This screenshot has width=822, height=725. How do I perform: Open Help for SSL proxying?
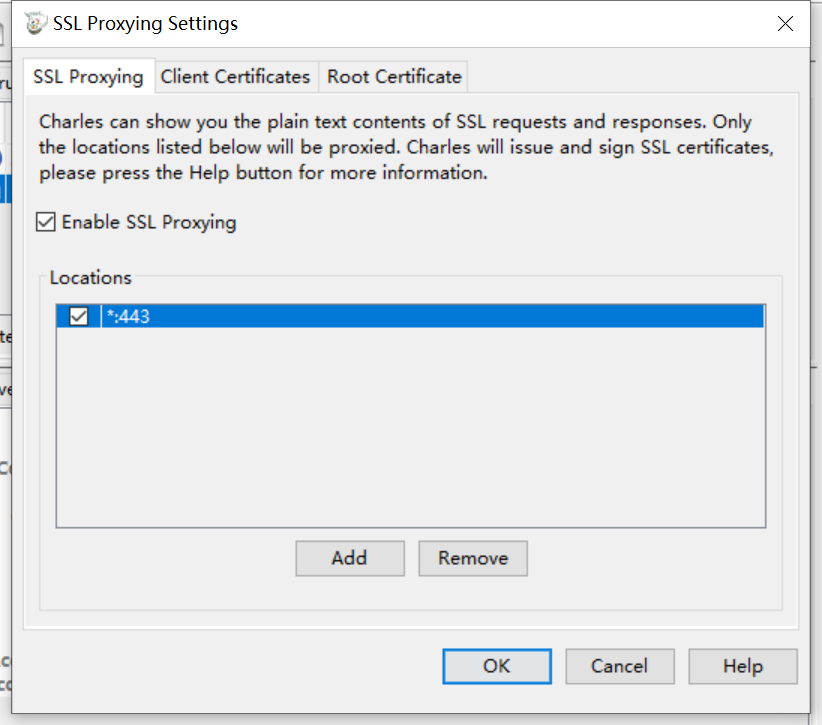coord(743,666)
